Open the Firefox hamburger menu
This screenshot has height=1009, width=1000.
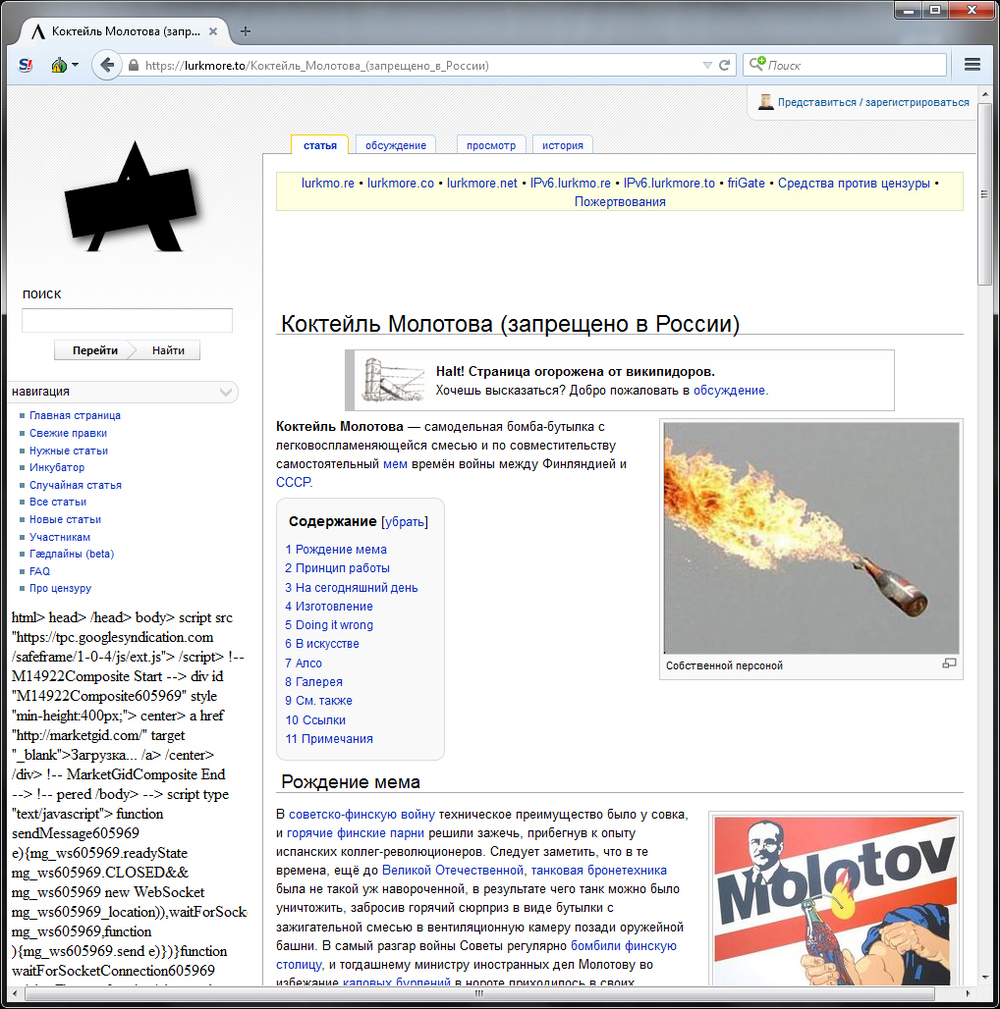tap(972, 64)
